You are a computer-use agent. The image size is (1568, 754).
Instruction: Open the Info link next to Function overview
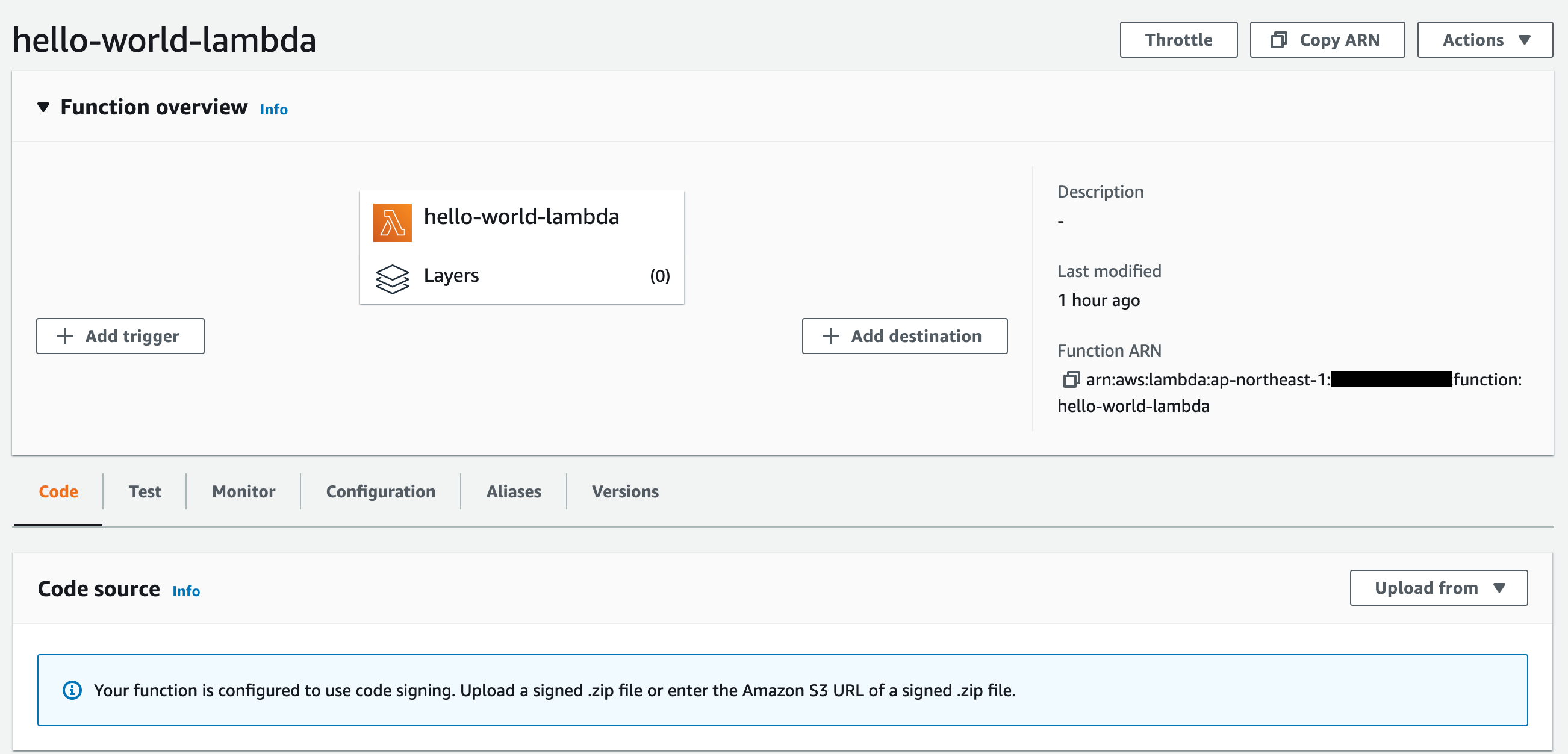[x=274, y=110]
